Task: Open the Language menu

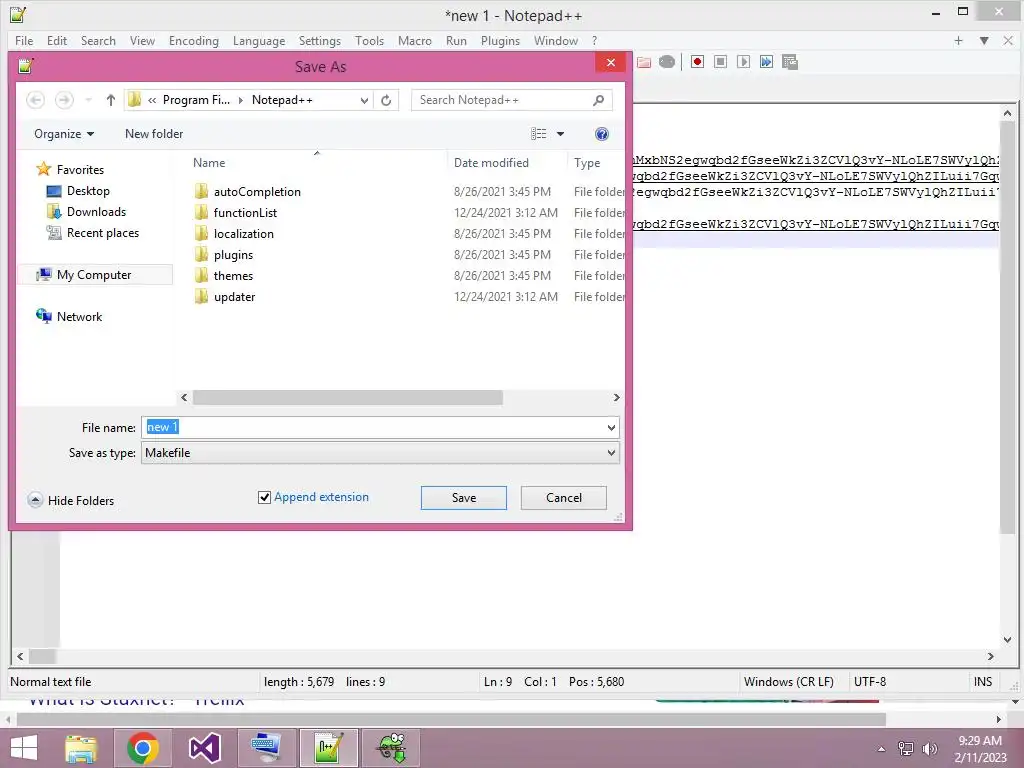Action: (259, 40)
